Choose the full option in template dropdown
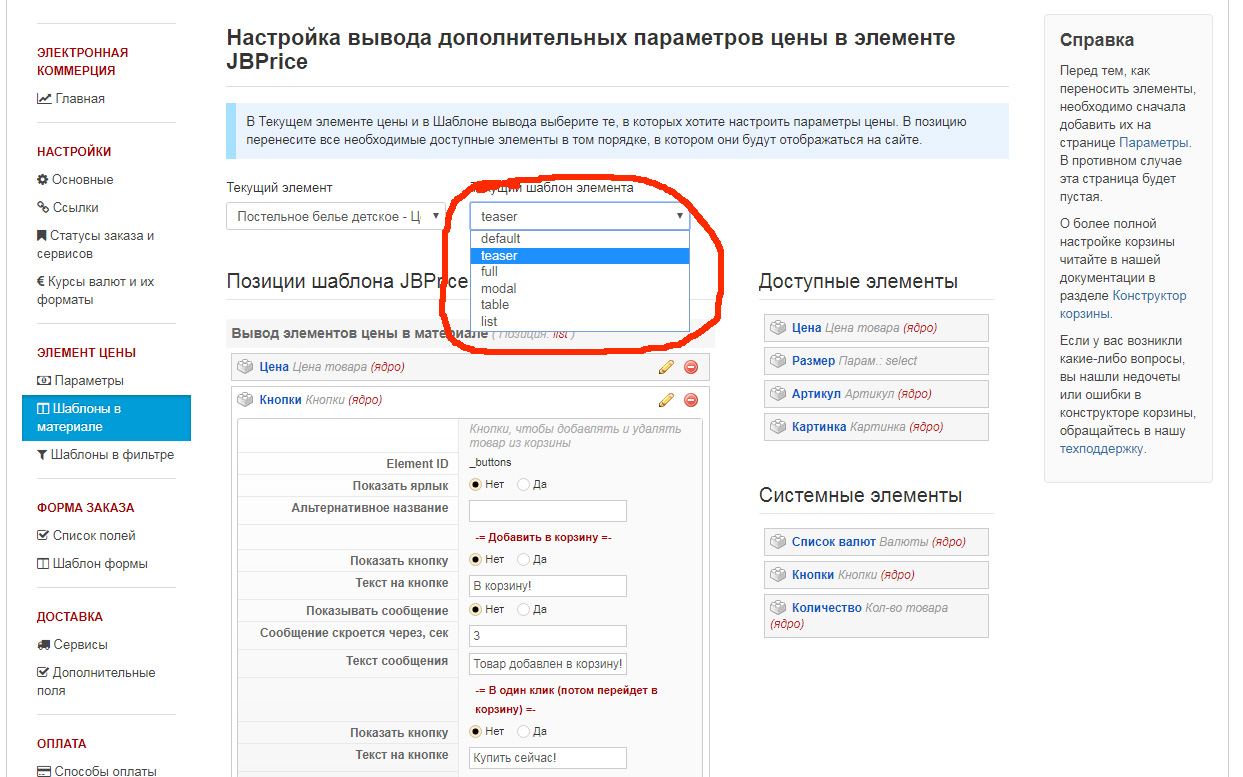 489,272
